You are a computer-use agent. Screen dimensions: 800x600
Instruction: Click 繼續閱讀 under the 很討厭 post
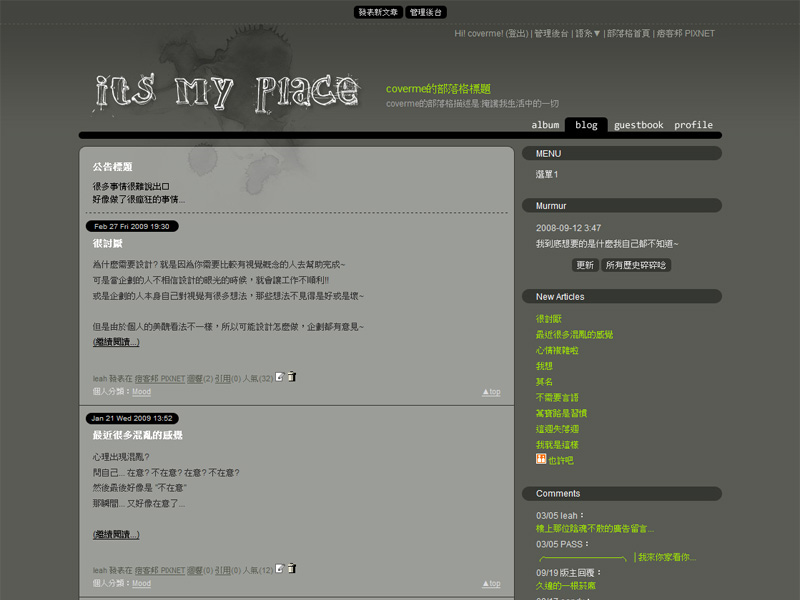click(x=116, y=342)
